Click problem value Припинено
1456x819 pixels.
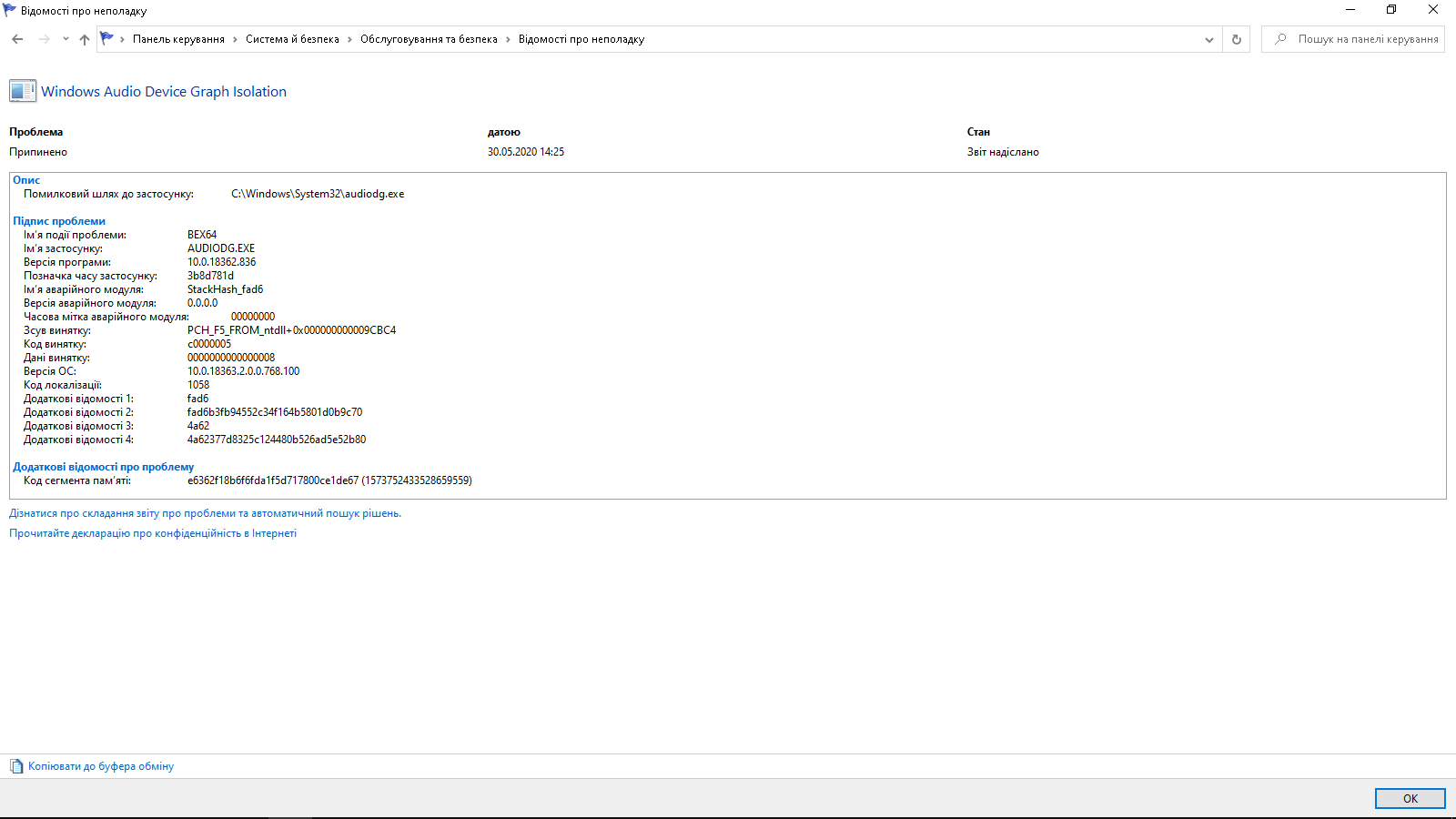coord(38,152)
